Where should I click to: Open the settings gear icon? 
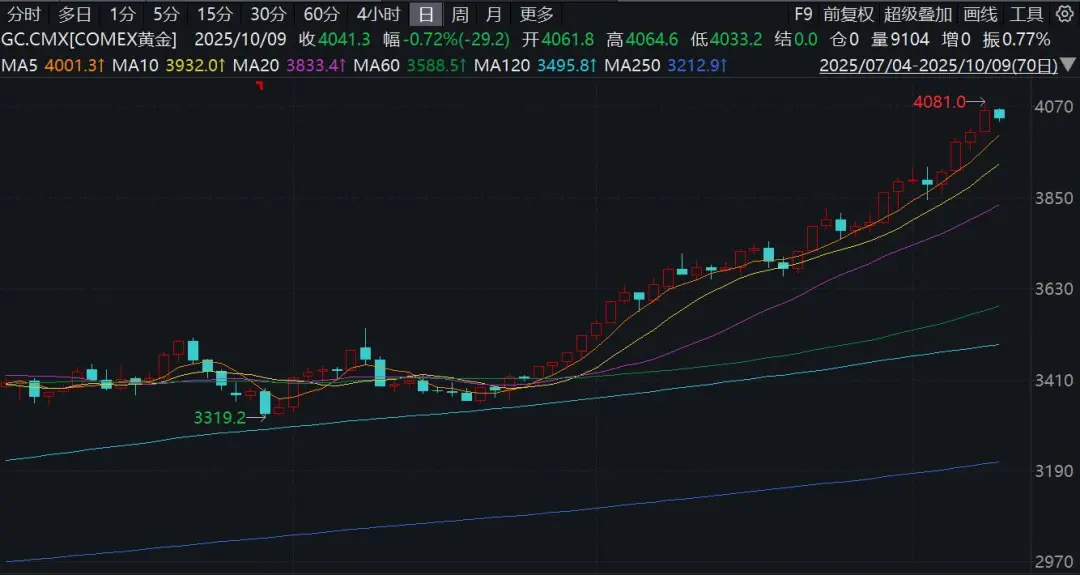click(x=1064, y=14)
